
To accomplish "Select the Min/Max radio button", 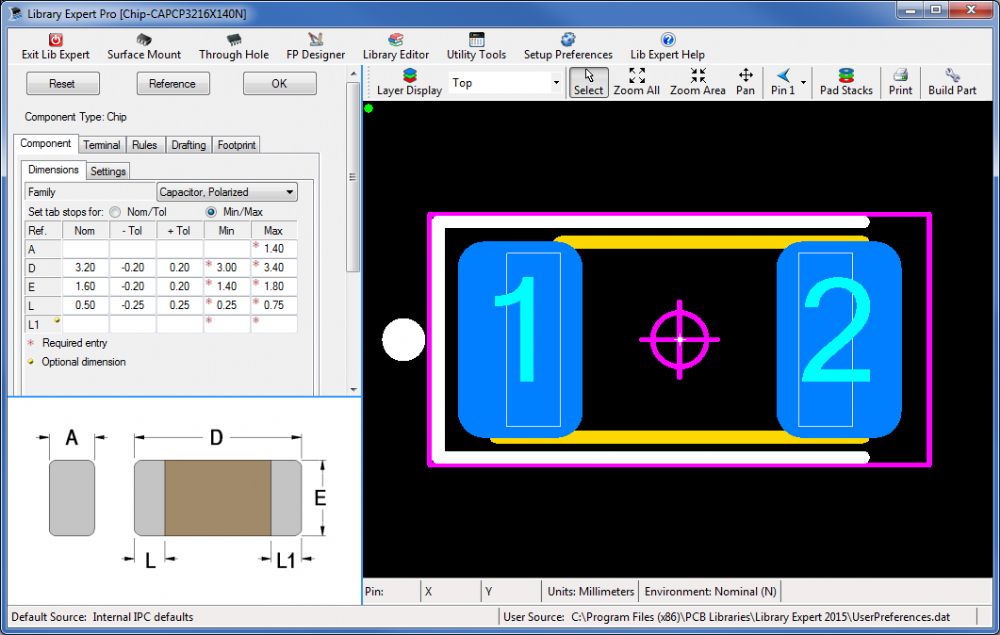I will (x=211, y=212).
